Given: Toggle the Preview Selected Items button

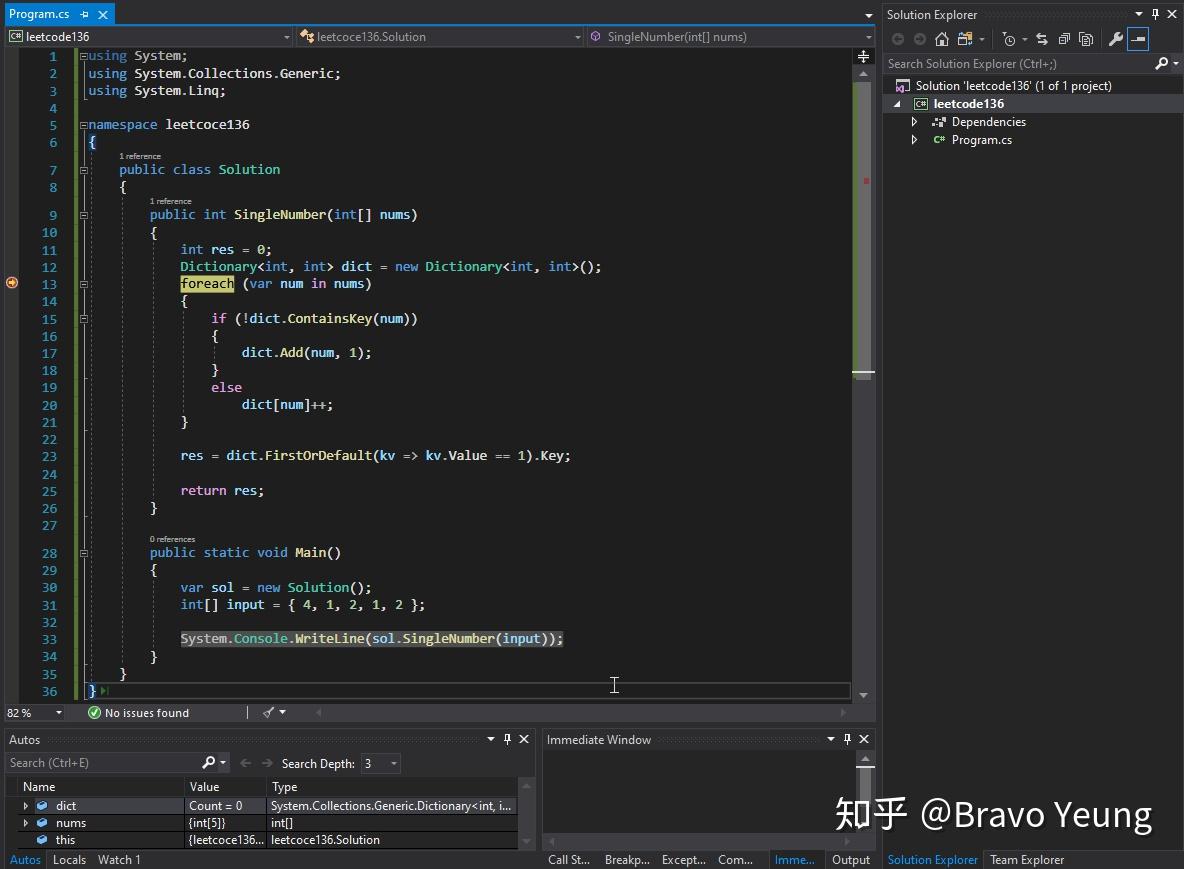Looking at the screenshot, I should pos(1138,39).
